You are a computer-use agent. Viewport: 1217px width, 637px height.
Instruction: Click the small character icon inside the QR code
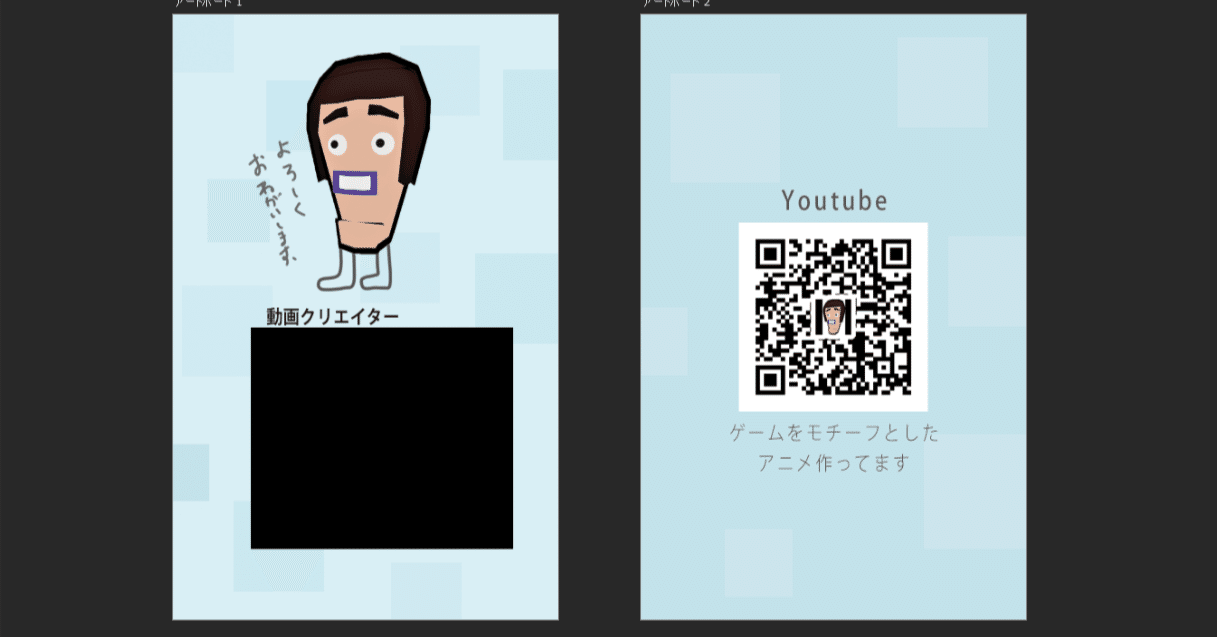click(x=833, y=317)
